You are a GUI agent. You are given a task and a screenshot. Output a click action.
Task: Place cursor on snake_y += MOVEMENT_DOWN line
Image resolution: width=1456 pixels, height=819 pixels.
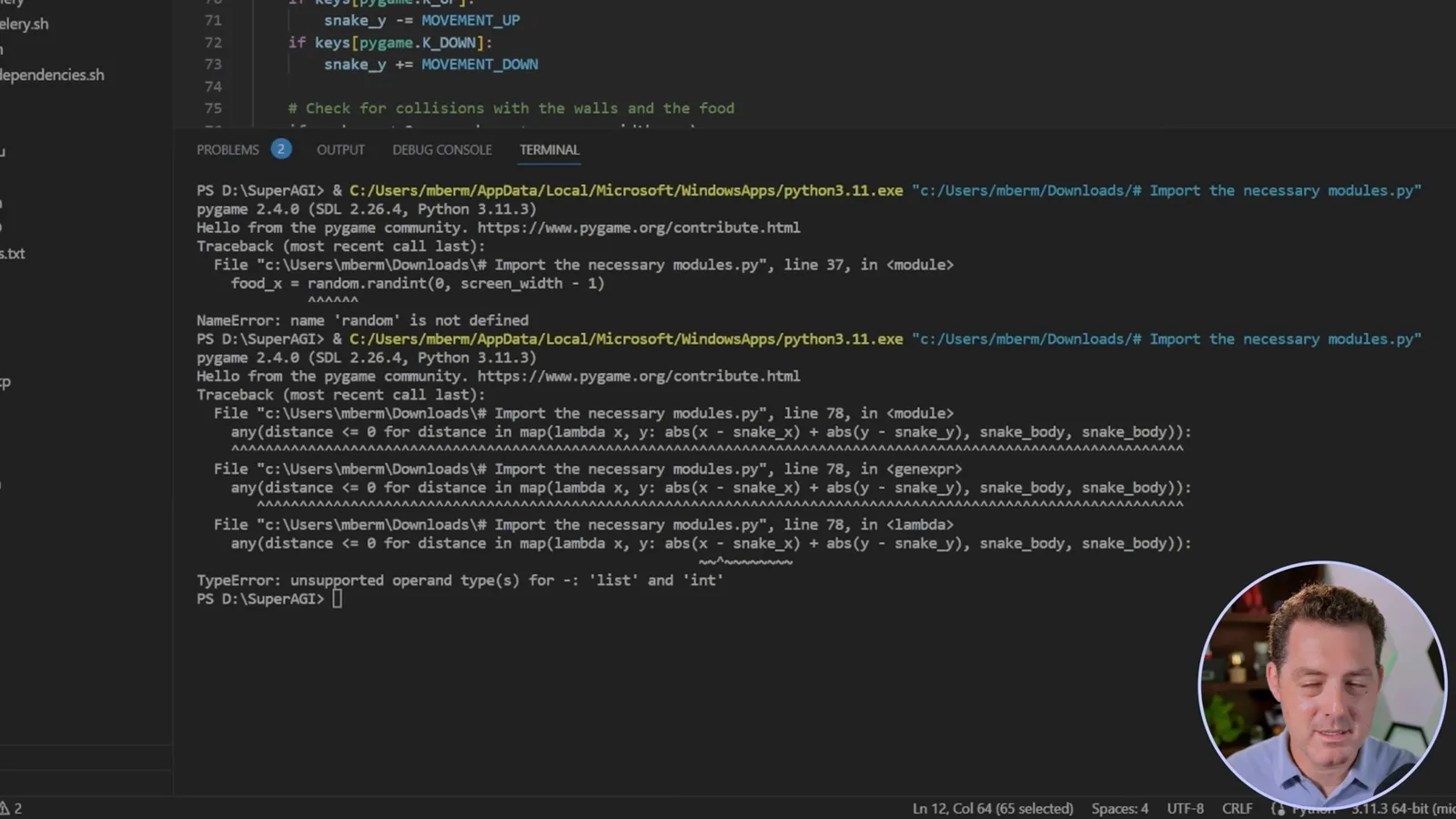coord(431,65)
